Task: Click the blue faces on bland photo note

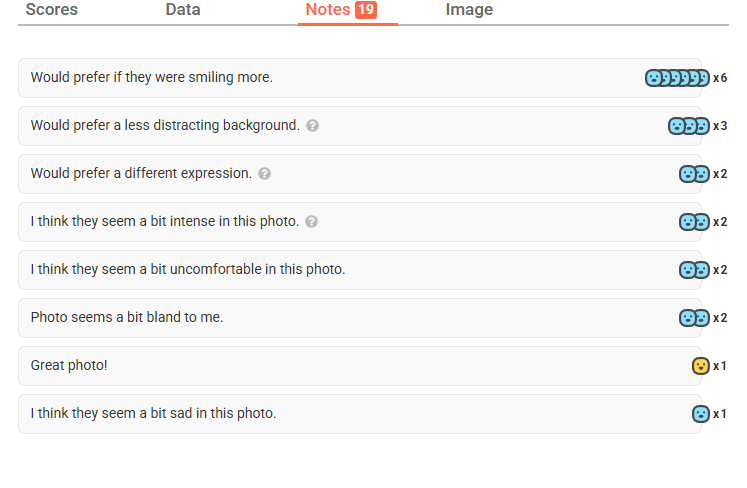Action: [x=694, y=318]
